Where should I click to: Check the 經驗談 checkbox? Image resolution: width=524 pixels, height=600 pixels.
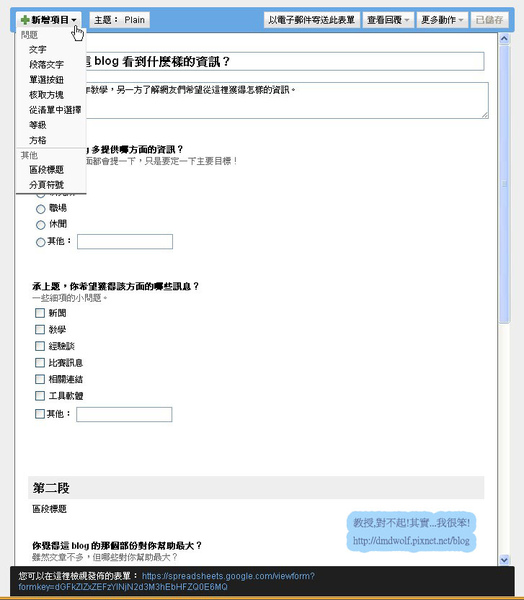[x=40, y=346]
